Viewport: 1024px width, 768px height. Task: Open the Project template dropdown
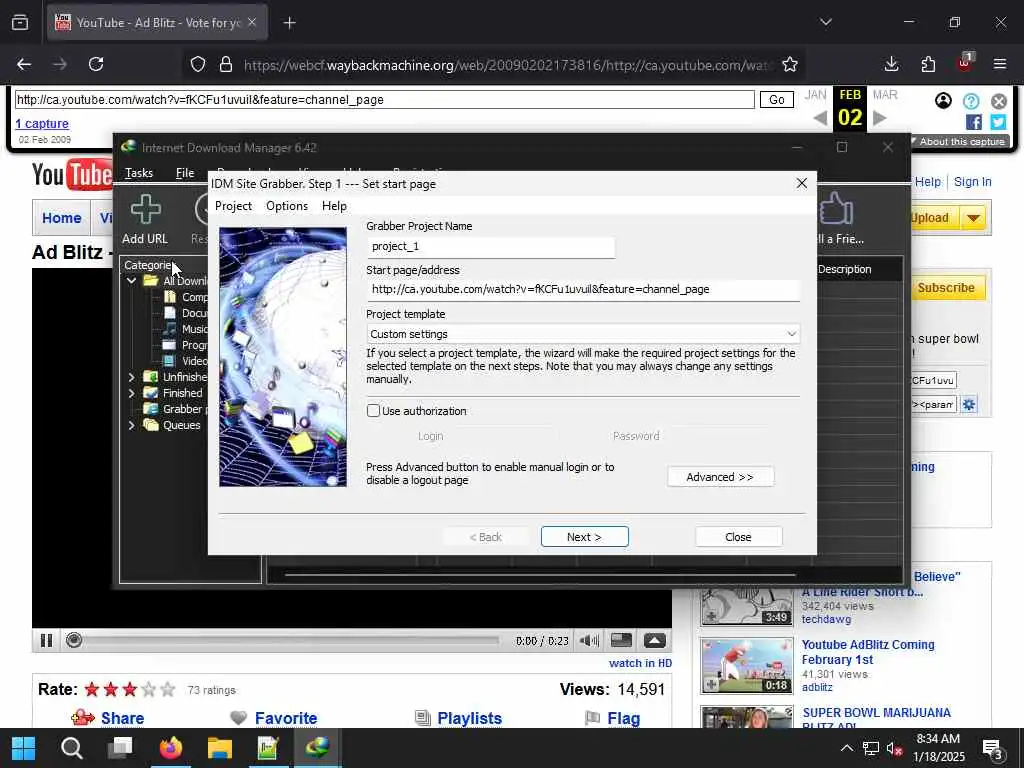coord(583,334)
